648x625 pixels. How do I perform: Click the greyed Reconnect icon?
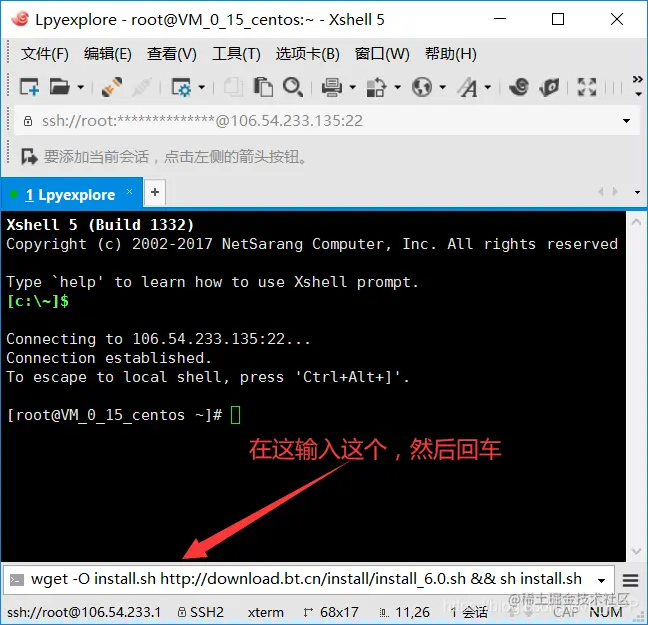tap(142, 87)
